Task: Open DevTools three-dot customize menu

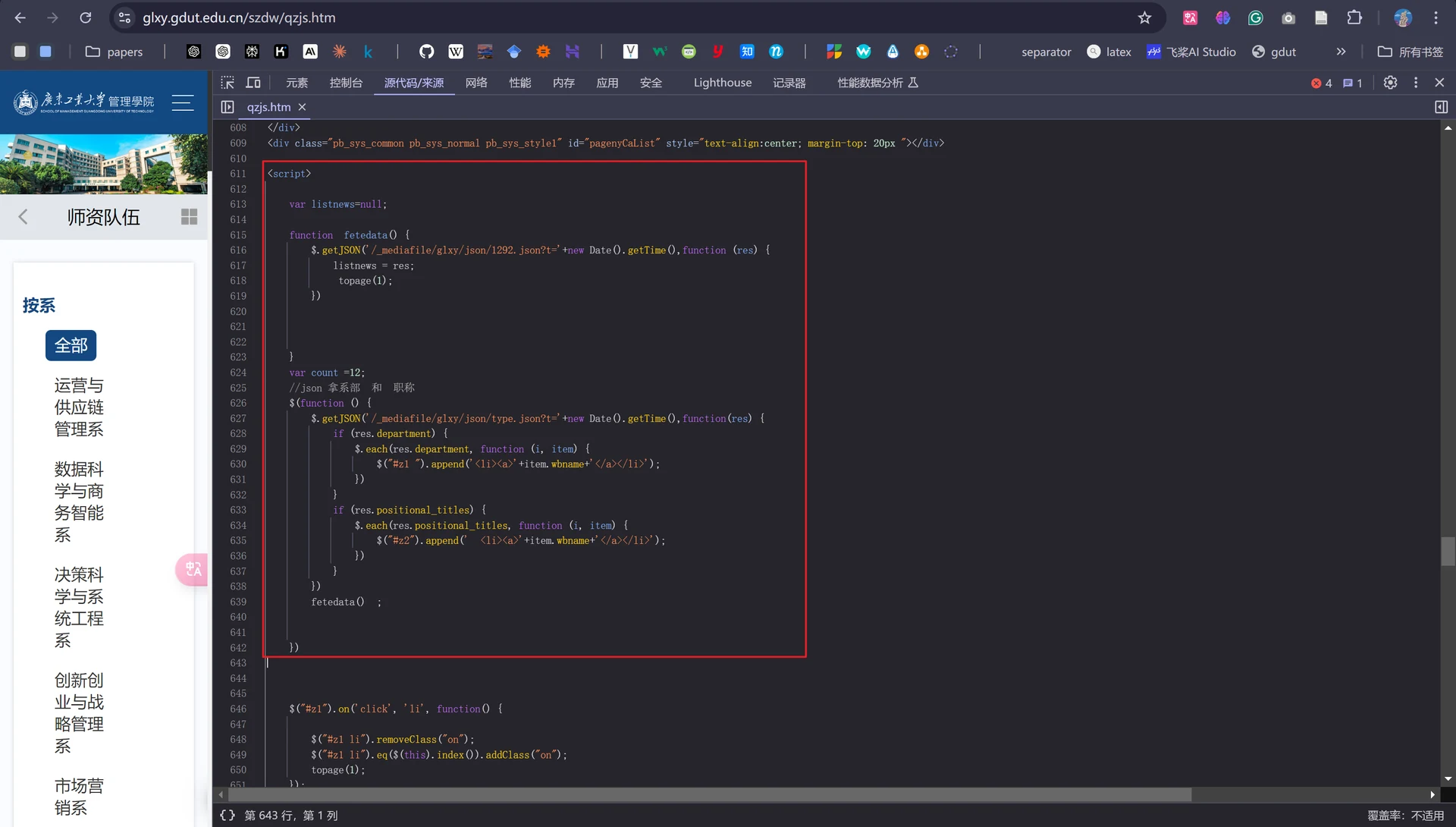Action: tap(1416, 83)
